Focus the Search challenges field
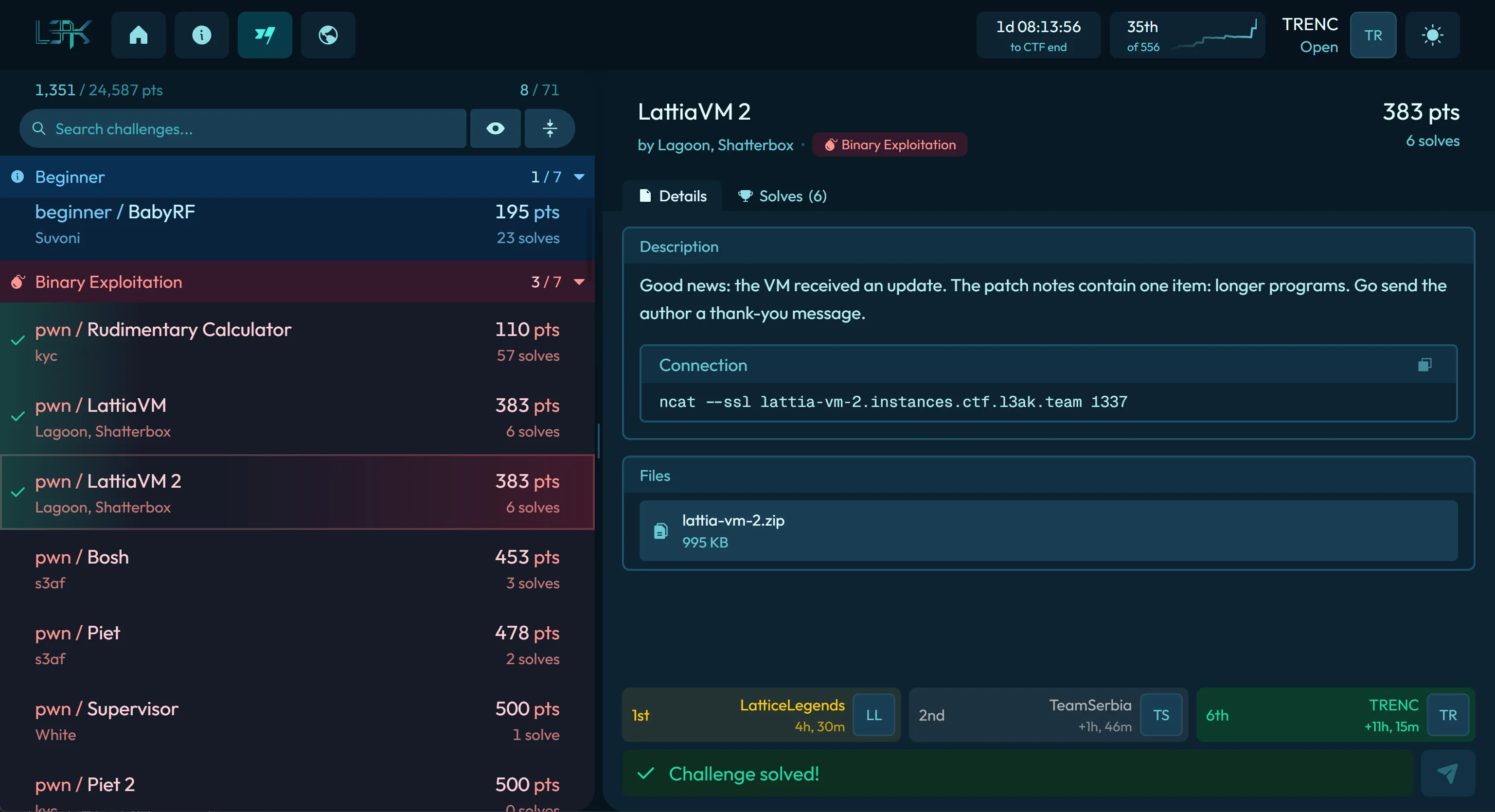This screenshot has height=812, width=1495. [x=243, y=128]
